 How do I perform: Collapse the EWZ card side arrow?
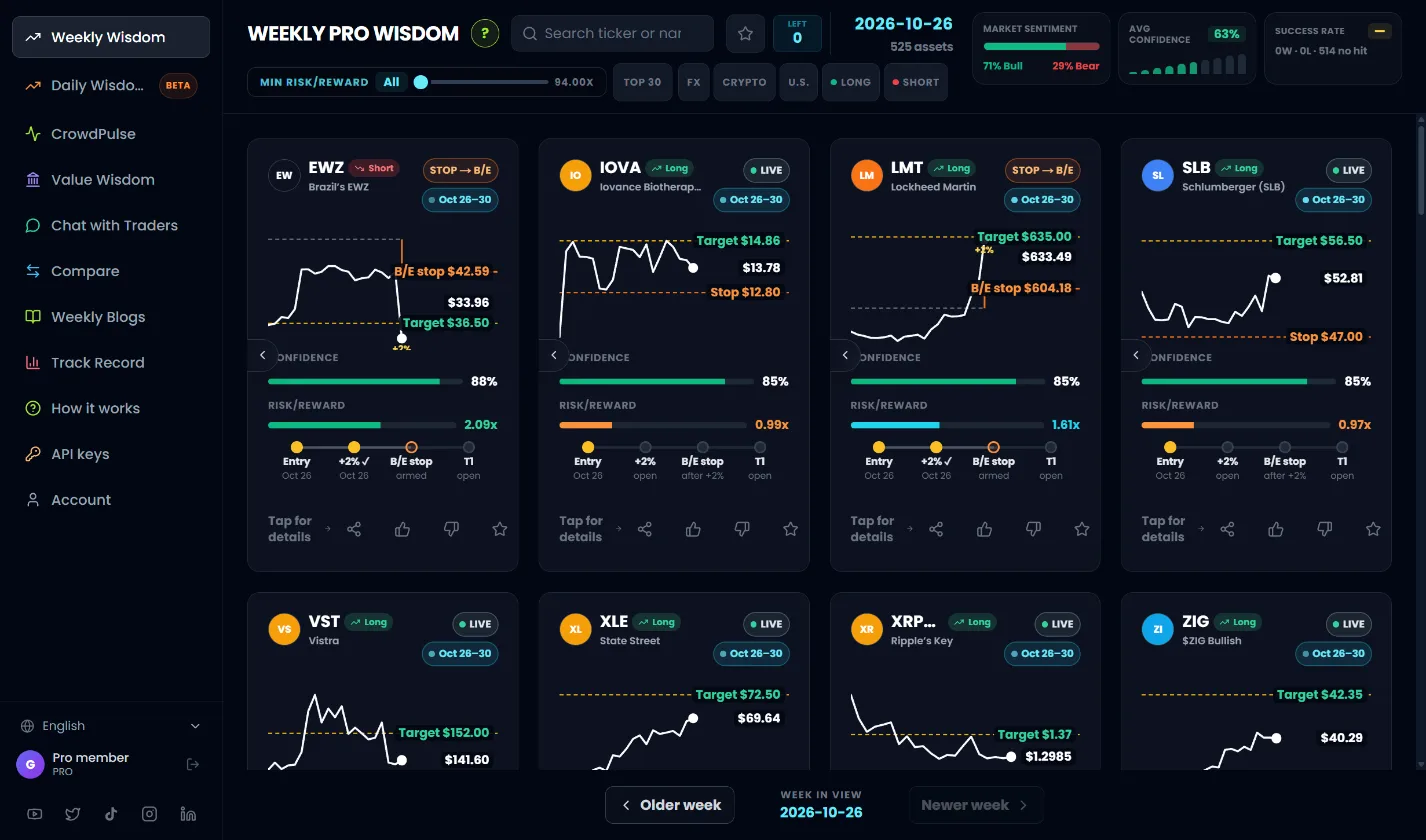click(x=262, y=355)
